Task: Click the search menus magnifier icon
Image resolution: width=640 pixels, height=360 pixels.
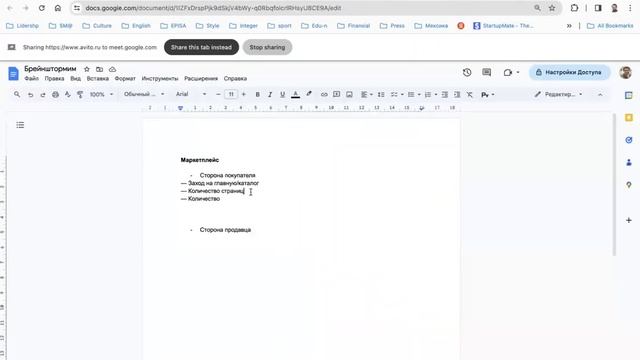Action: pos(17,94)
